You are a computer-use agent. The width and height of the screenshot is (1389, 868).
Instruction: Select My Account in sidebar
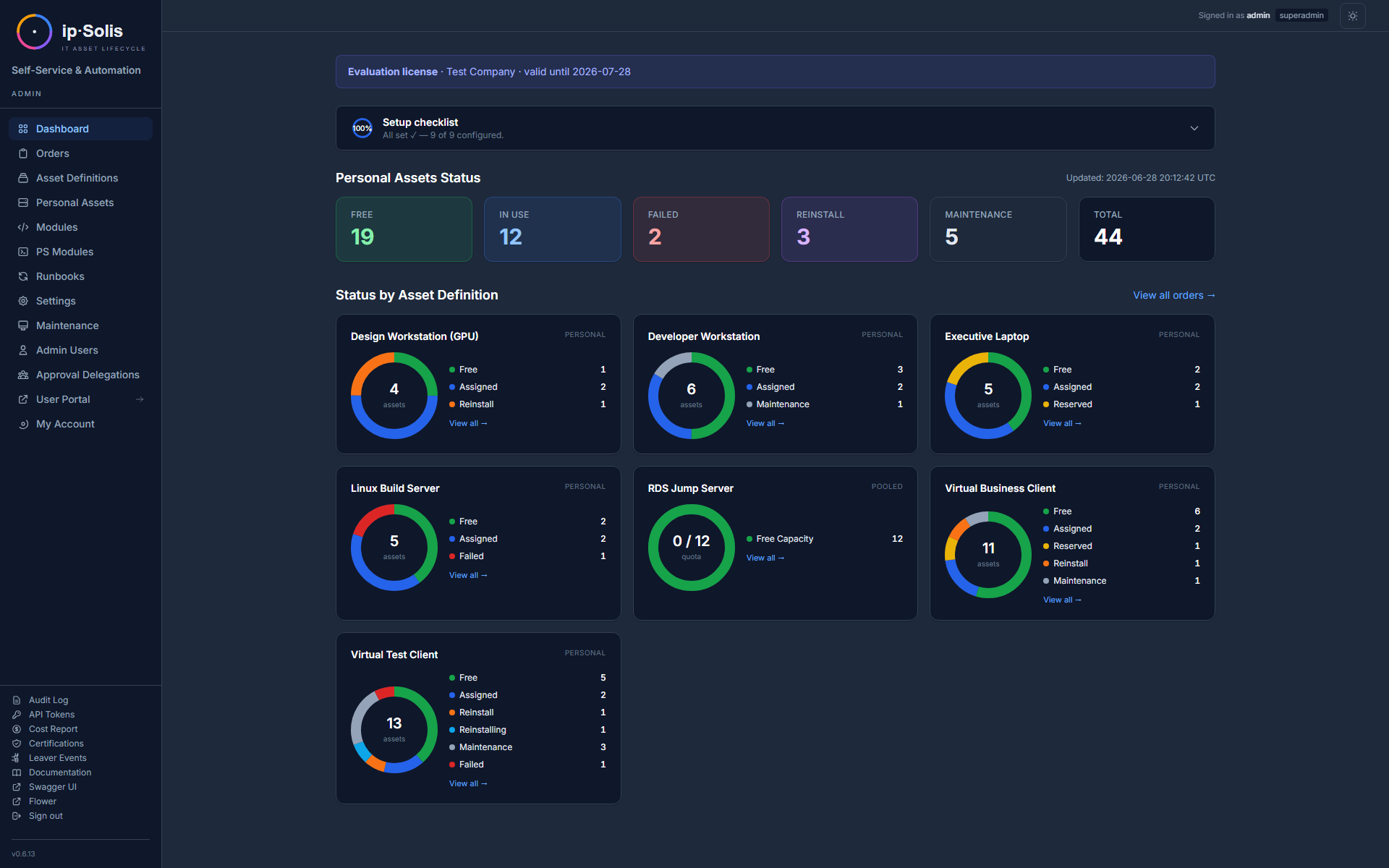(80, 424)
